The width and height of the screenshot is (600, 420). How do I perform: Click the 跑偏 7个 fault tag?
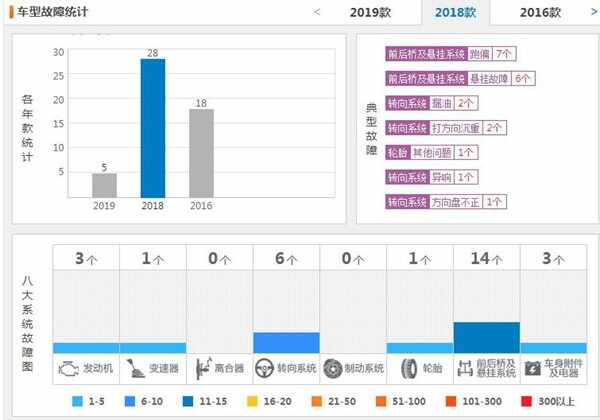pos(451,54)
